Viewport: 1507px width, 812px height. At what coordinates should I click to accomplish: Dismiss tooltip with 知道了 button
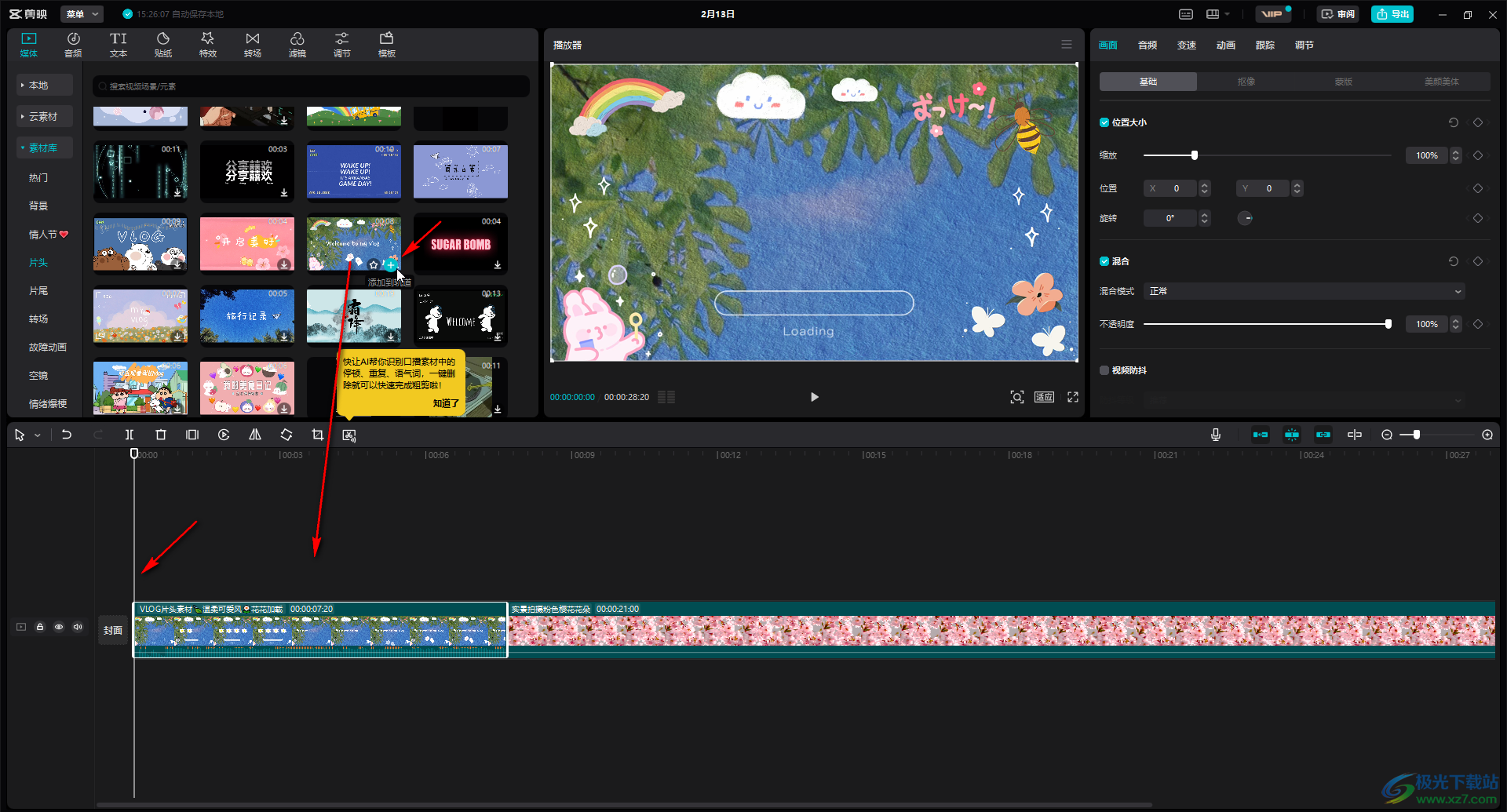click(446, 403)
